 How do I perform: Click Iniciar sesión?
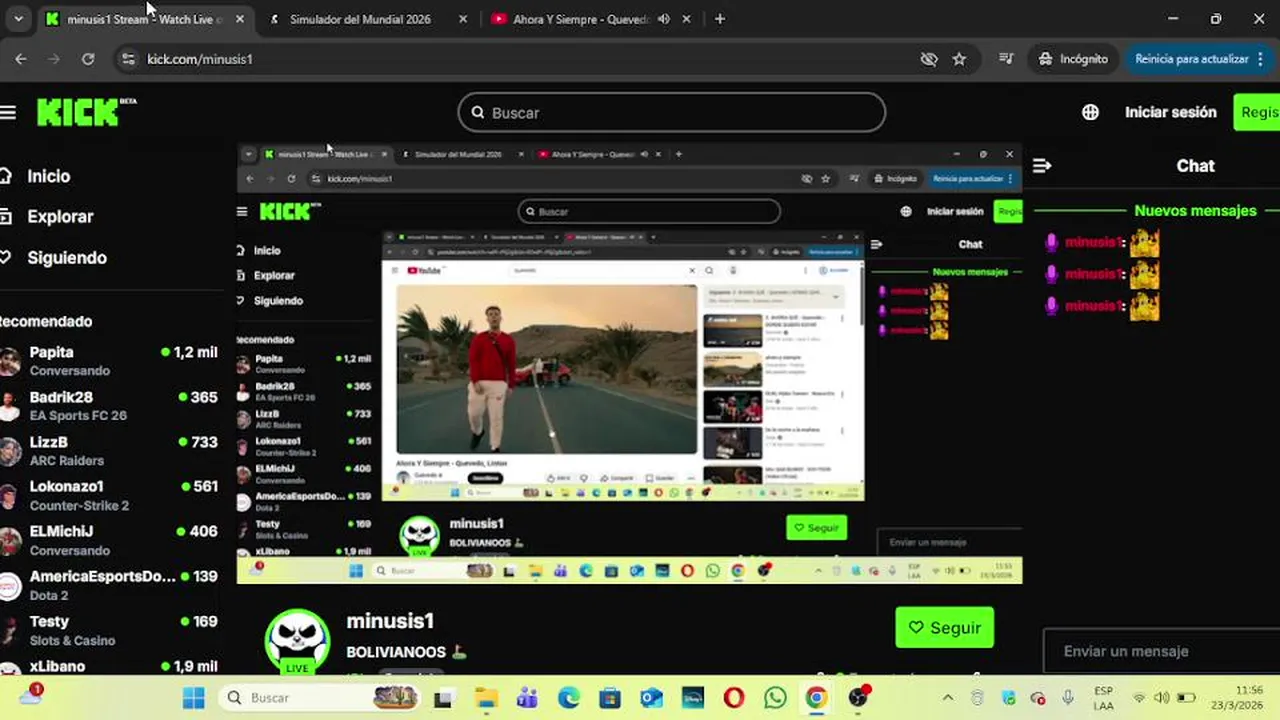click(1170, 112)
